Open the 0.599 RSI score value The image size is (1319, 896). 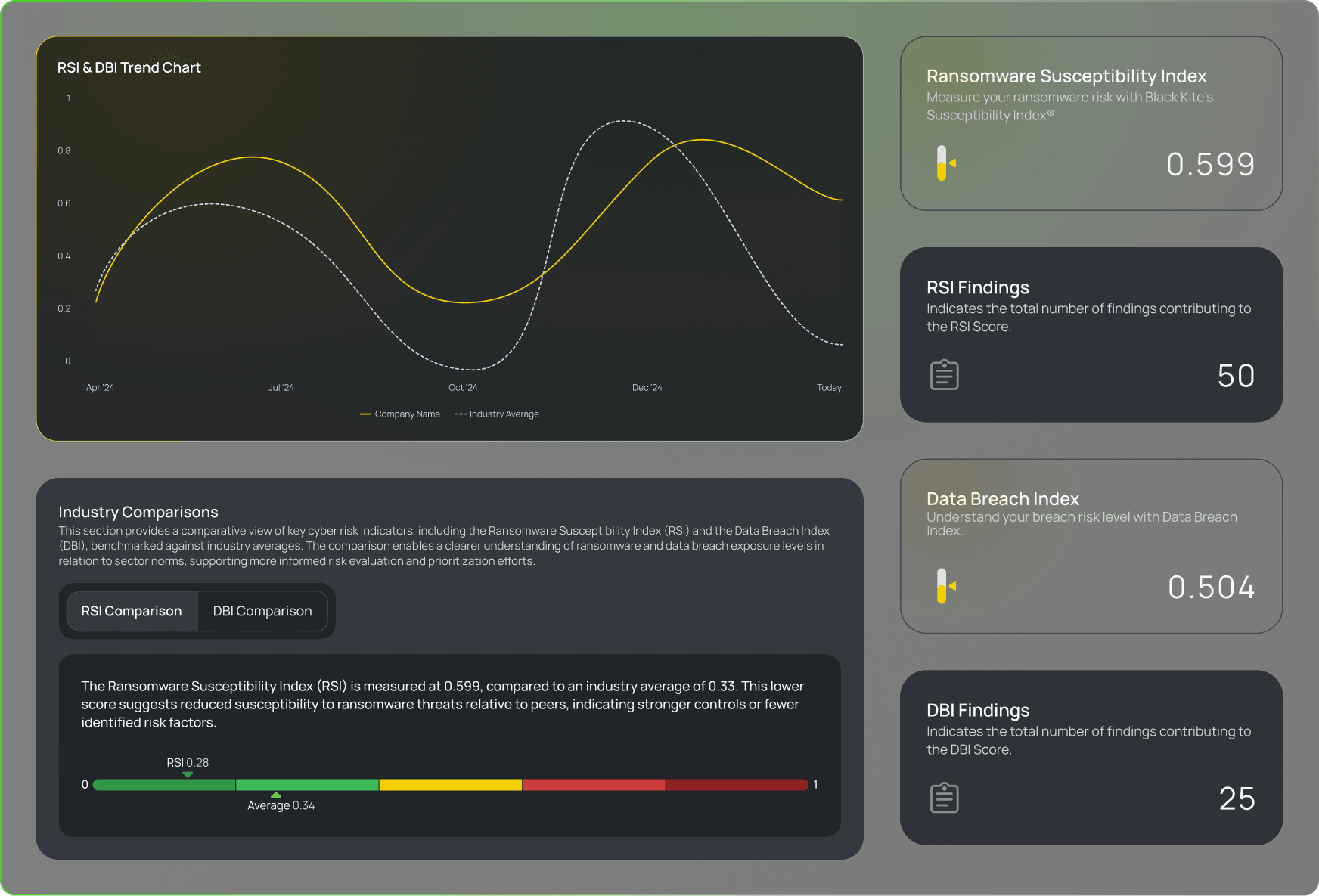point(1210,164)
